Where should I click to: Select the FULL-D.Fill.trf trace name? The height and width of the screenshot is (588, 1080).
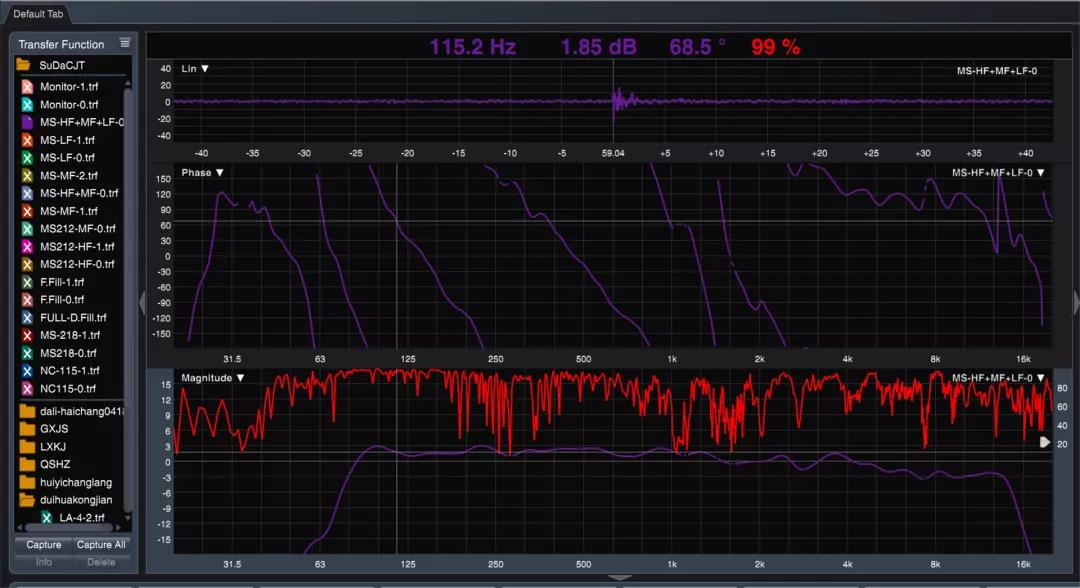pyautogui.click(x=73, y=317)
